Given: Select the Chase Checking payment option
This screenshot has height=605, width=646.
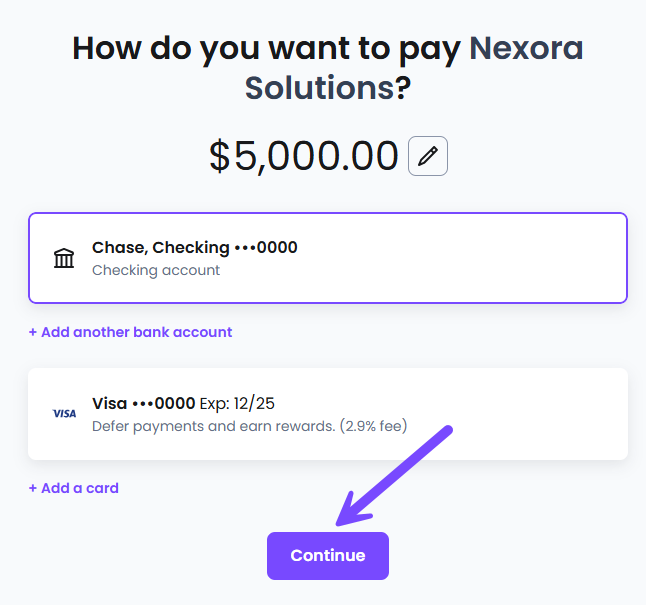Looking at the screenshot, I should point(327,258).
